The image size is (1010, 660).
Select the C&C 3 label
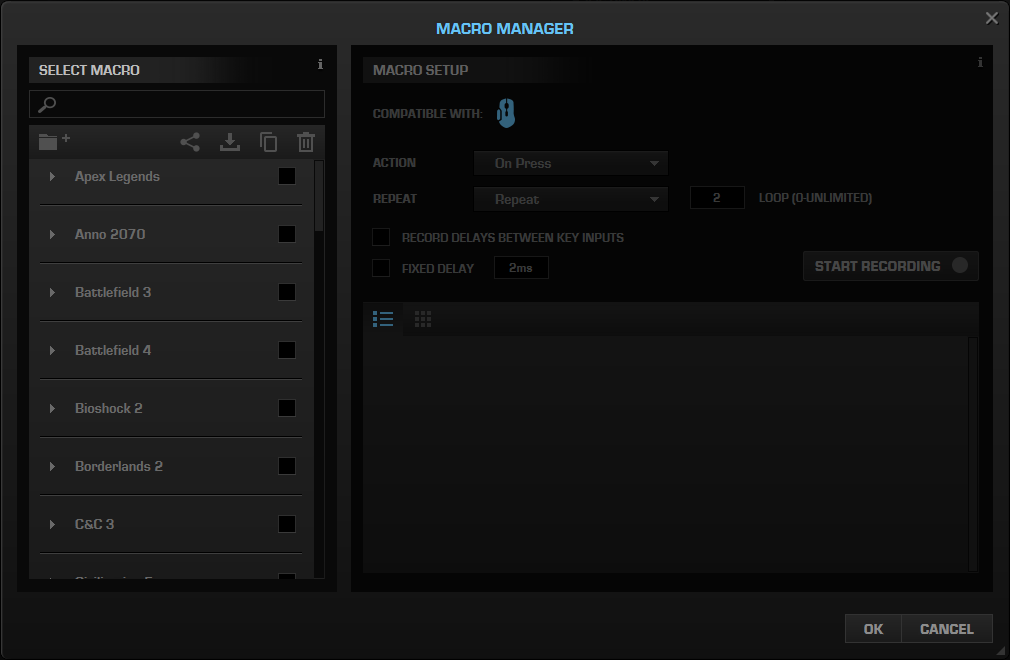(x=94, y=524)
